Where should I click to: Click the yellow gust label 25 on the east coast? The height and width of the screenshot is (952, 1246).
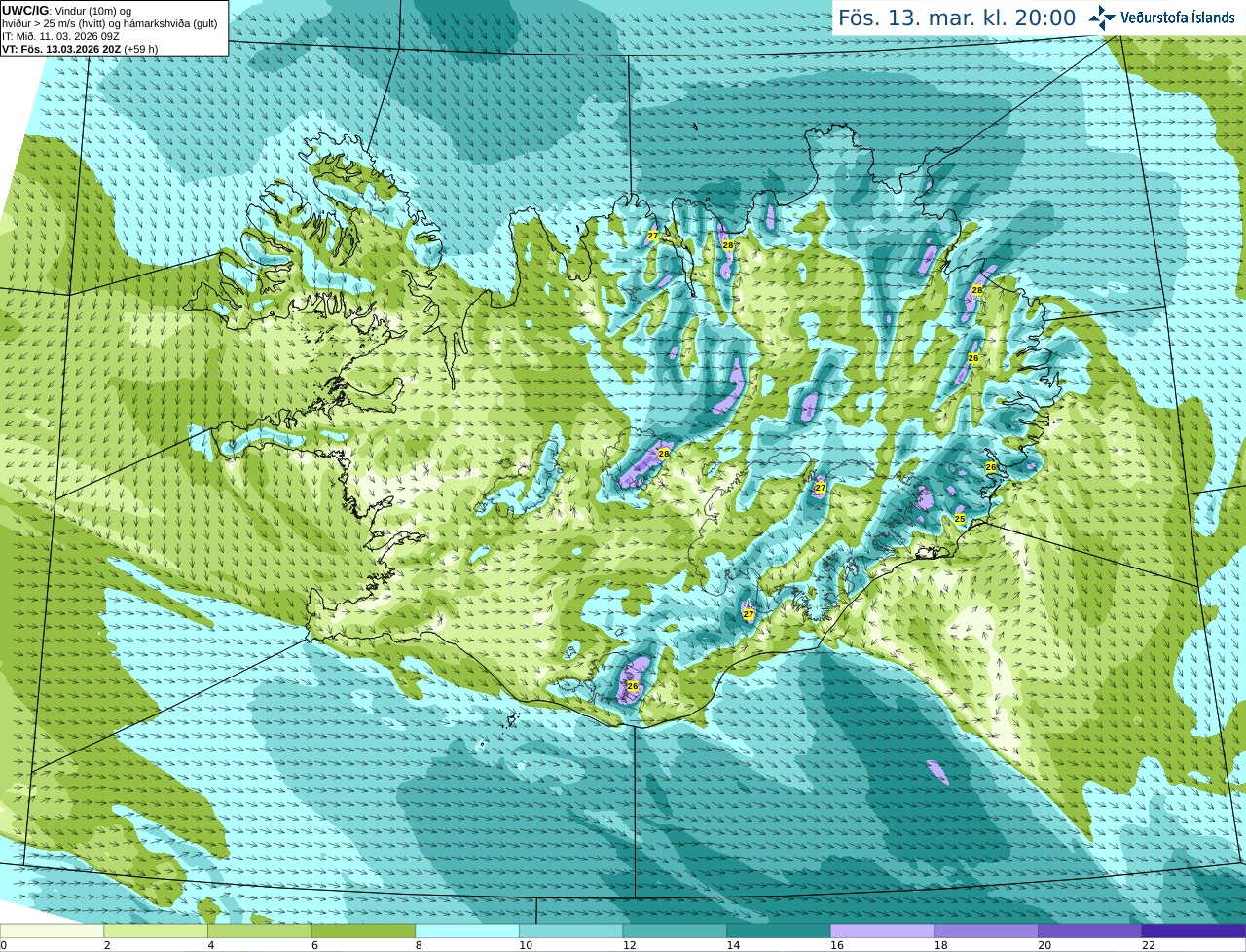960,519
